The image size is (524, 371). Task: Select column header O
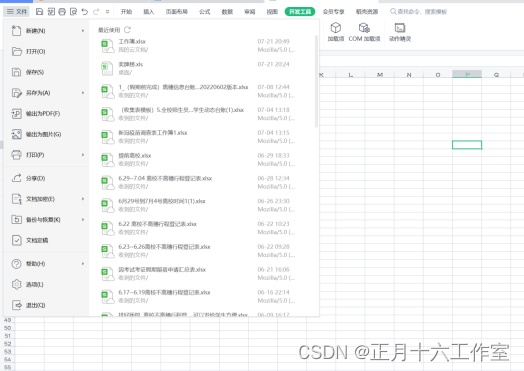(438, 75)
